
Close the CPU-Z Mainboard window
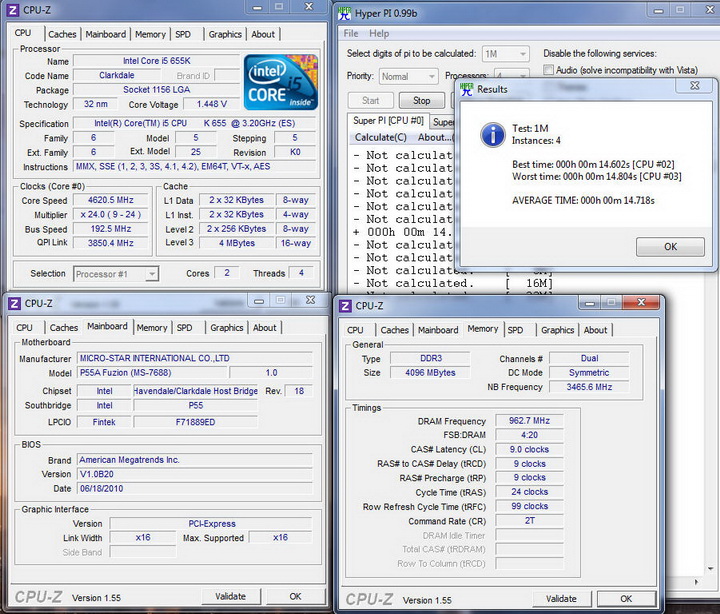pos(310,300)
